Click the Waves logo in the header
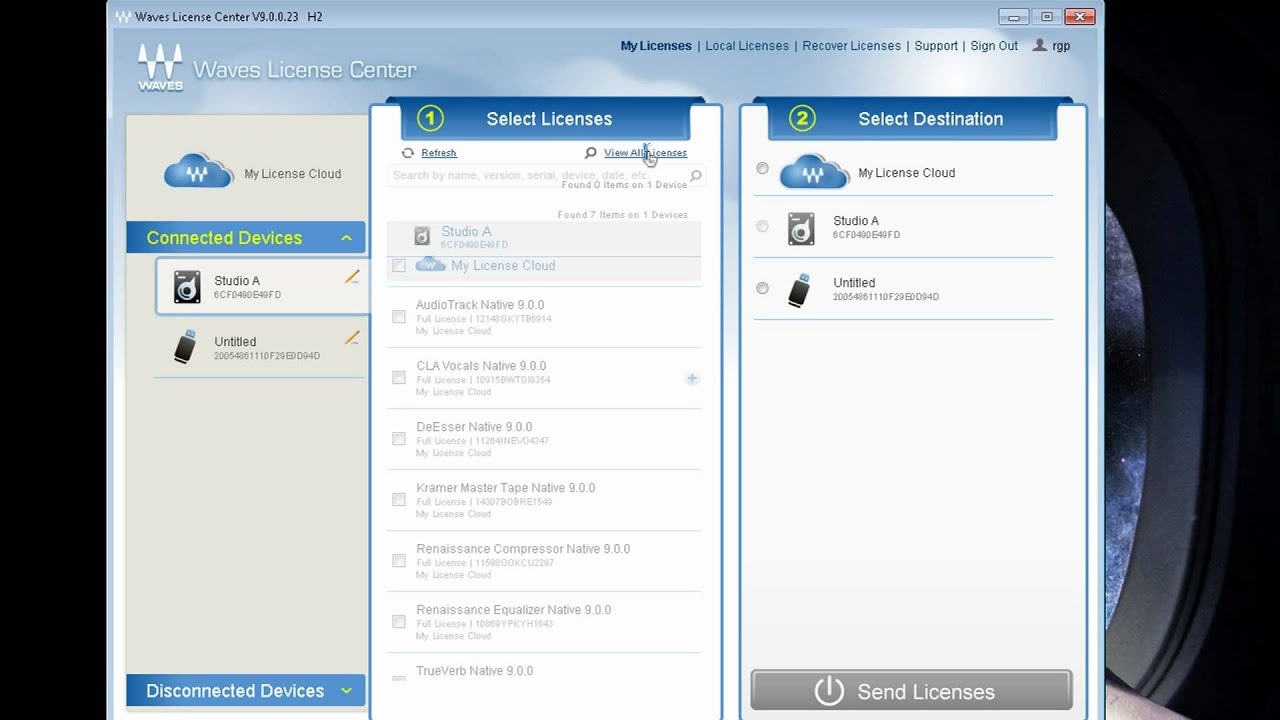This screenshot has width=1280, height=720. 160,67
